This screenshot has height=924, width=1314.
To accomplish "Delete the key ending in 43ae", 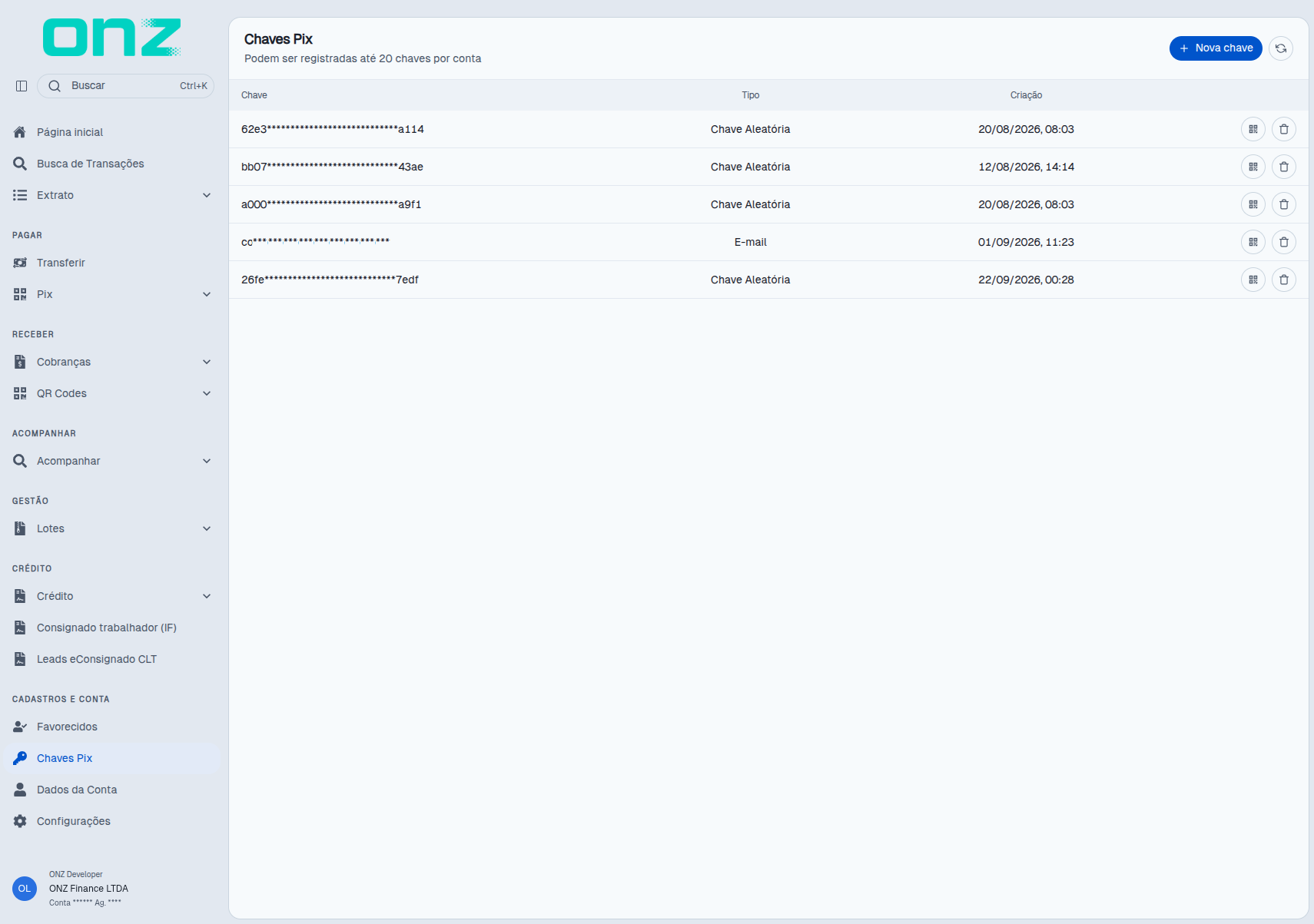I will point(1284,167).
